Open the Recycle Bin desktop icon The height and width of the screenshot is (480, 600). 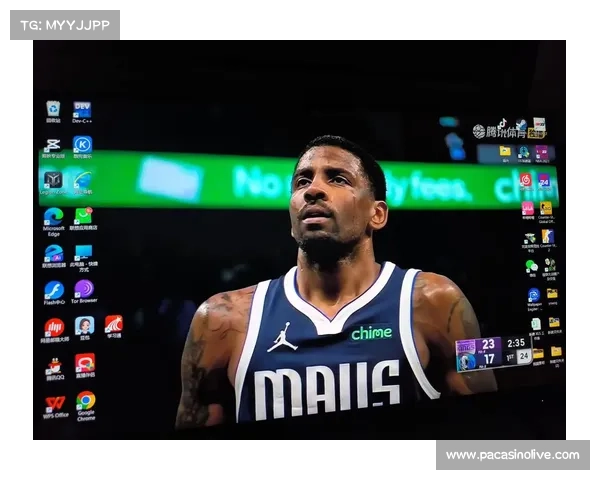(x=53, y=111)
